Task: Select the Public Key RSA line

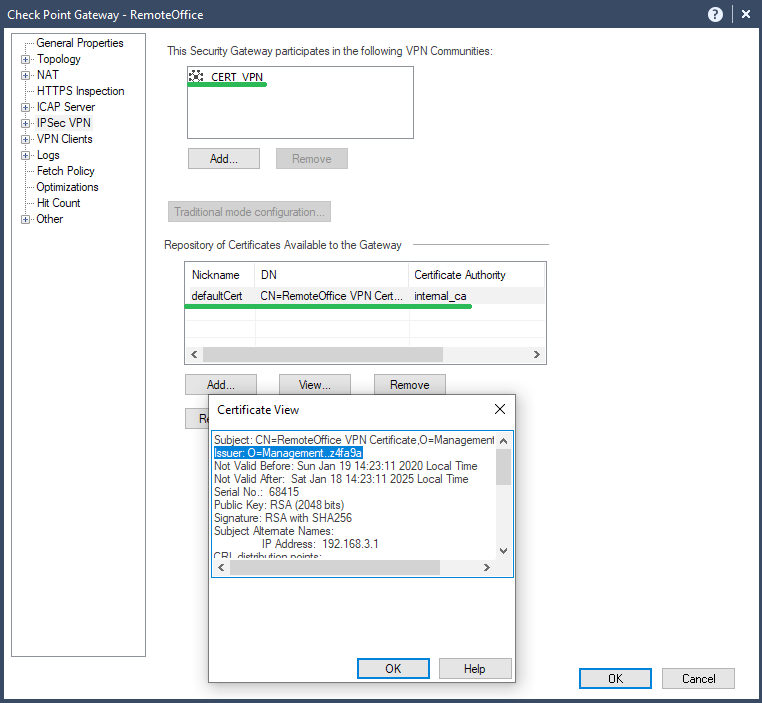Action: click(x=279, y=505)
